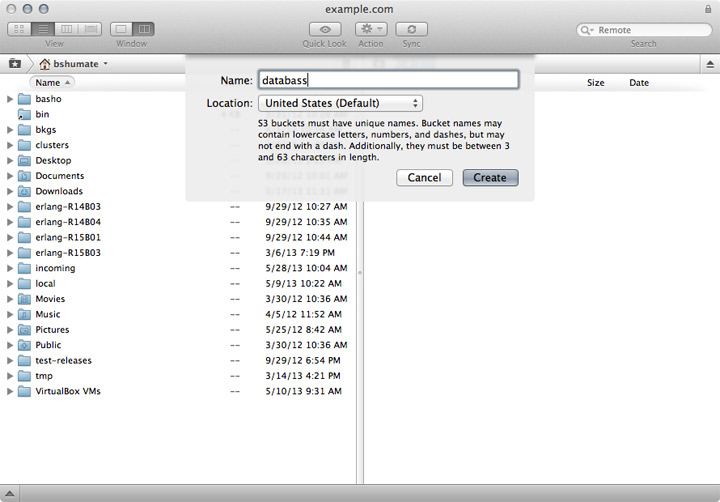Sort by Size column header

tap(595, 83)
